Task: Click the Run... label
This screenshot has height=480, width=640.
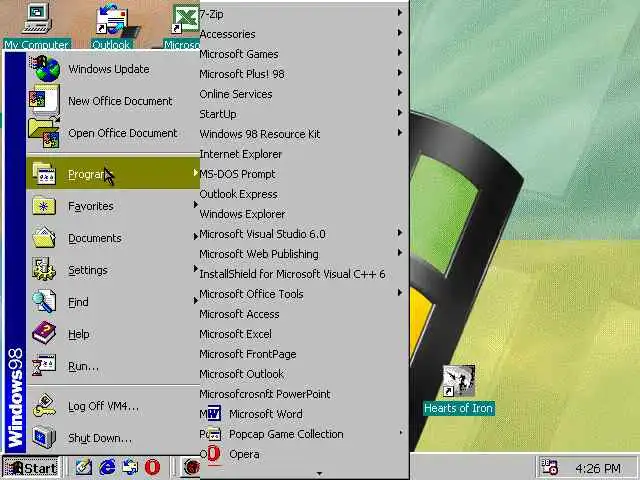Action: 83,367
